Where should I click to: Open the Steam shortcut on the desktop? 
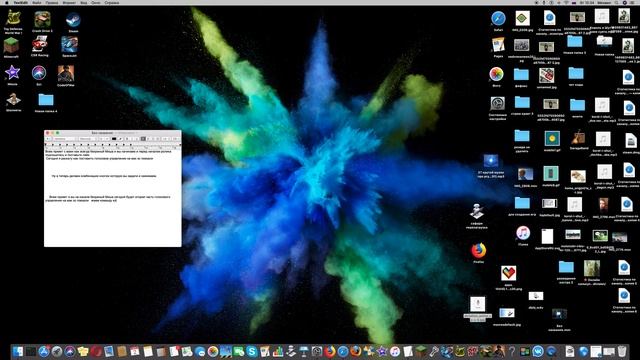[73, 20]
